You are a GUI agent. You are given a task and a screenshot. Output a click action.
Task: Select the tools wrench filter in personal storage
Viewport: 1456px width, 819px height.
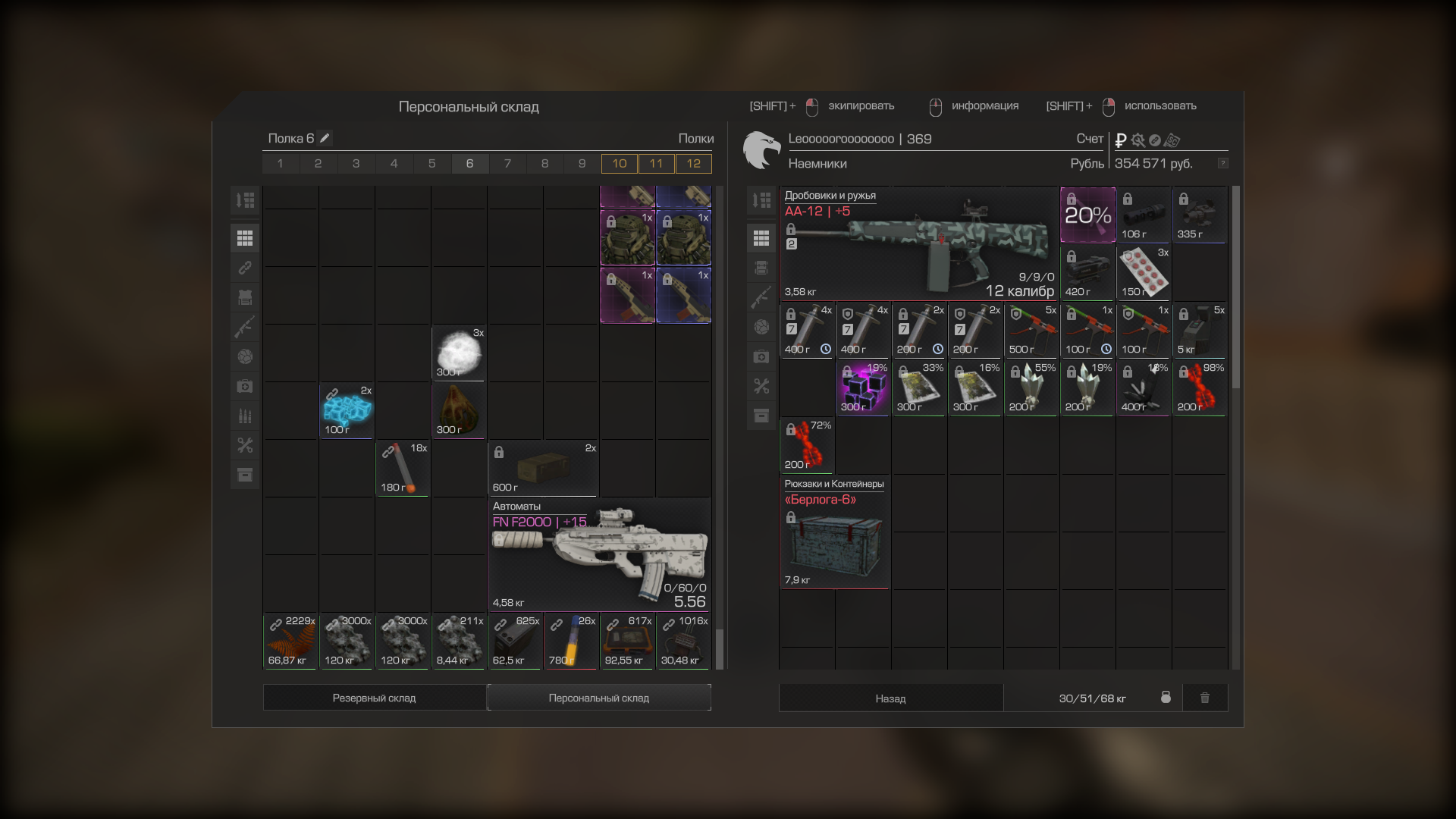click(245, 445)
